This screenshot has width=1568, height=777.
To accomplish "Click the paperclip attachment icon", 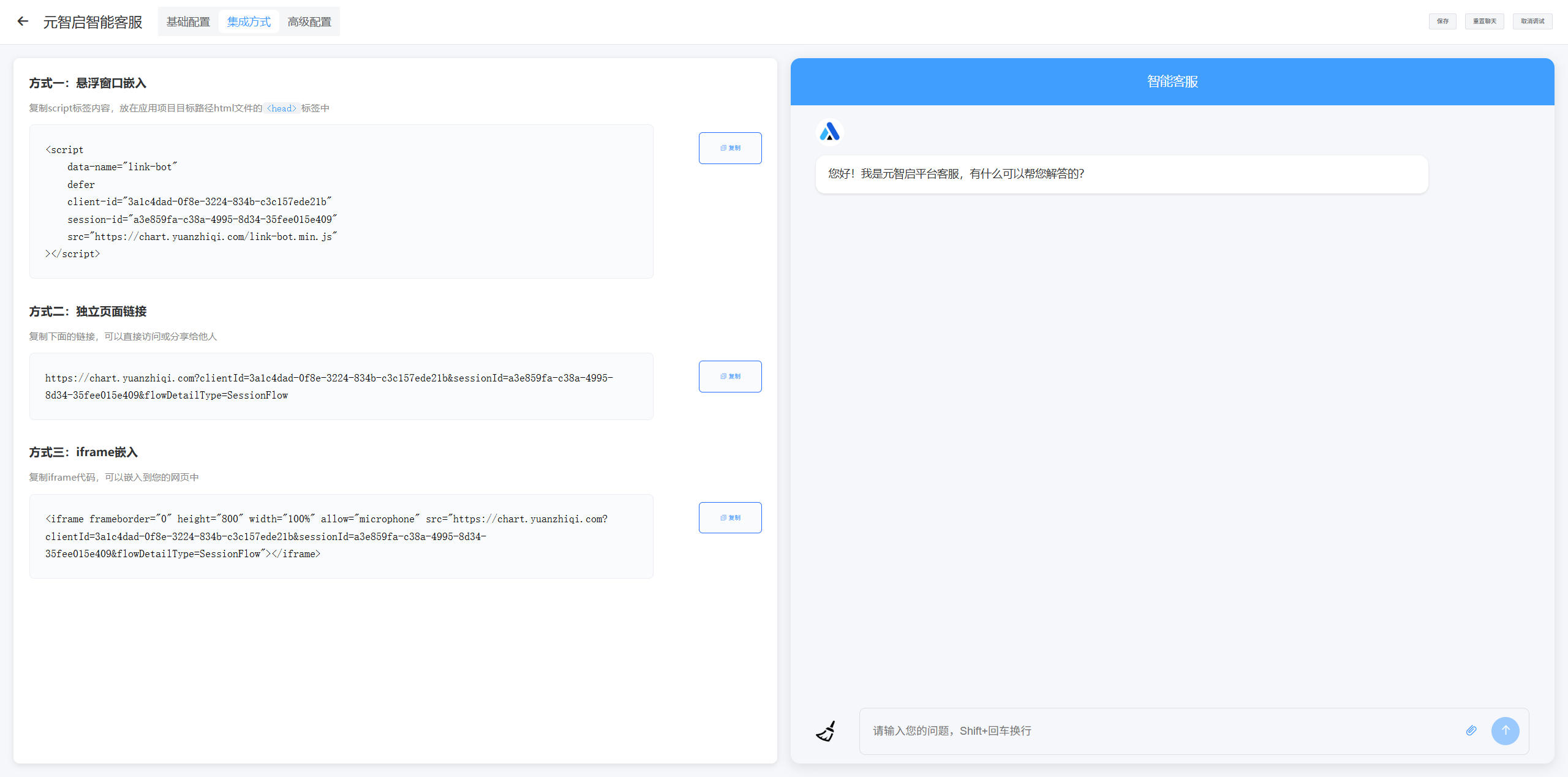I will point(1471,730).
